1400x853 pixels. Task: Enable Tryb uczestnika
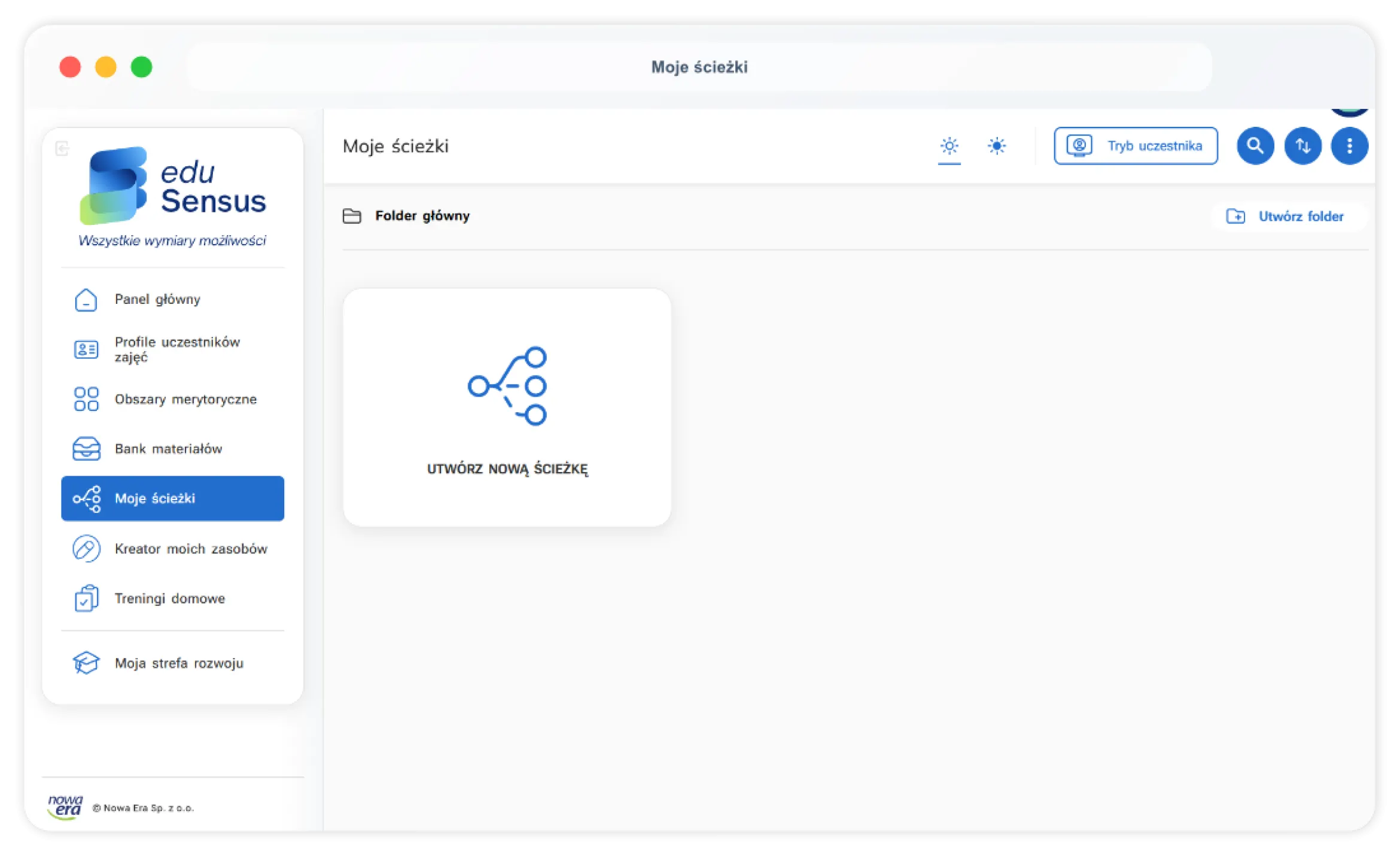tap(1136, 145)
